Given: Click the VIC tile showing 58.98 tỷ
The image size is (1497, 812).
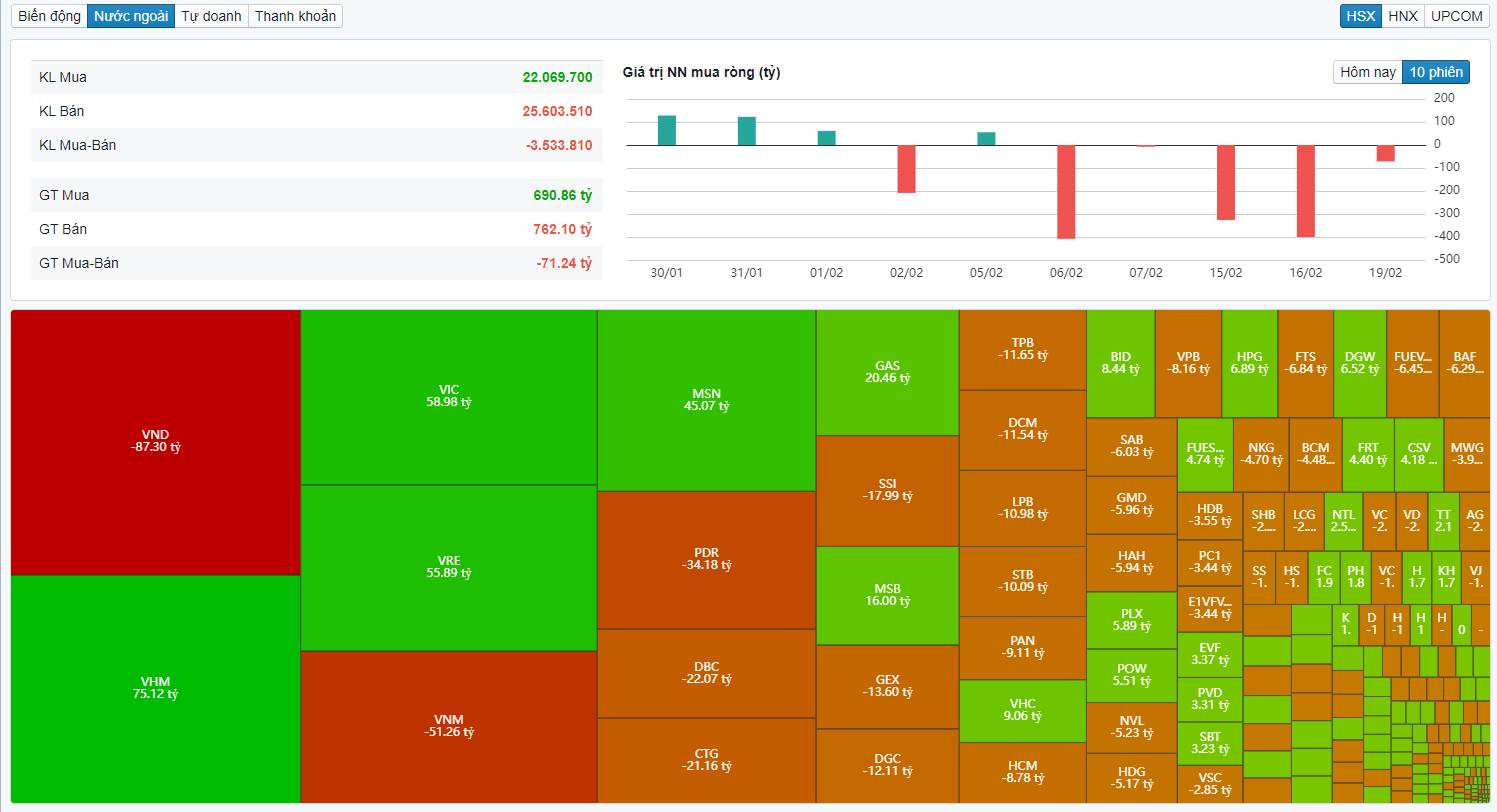Looking at the screenshot, I should coord(449,397).
